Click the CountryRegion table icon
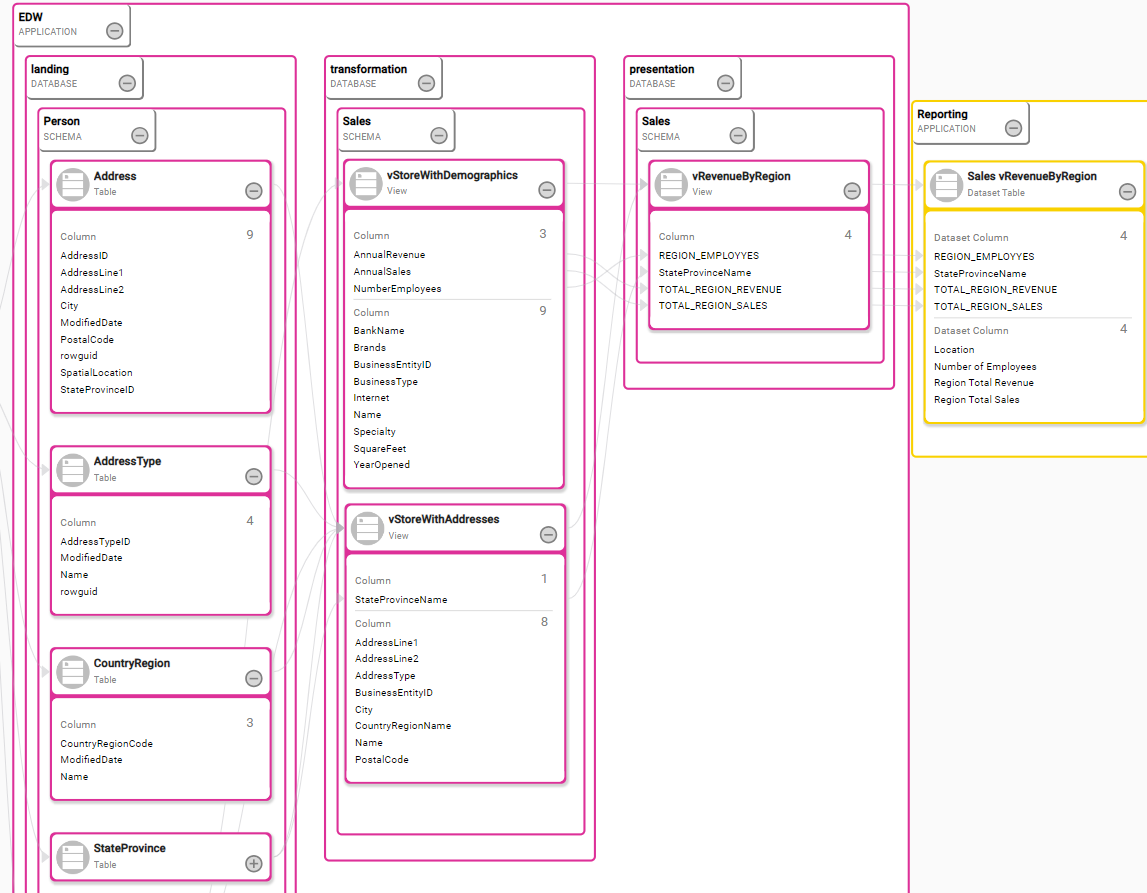The height and width of the screenshot is (893, 1147). coord(72,672)
